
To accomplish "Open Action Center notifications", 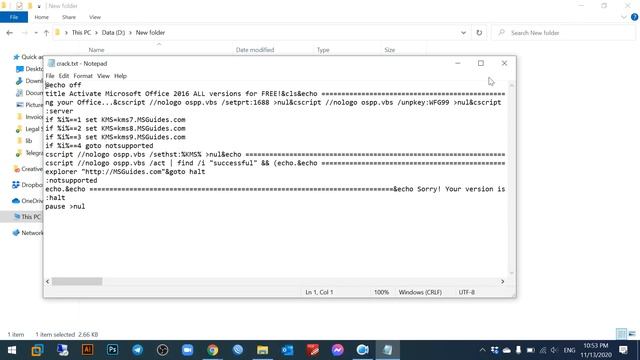I will click(x=623, y=350).
